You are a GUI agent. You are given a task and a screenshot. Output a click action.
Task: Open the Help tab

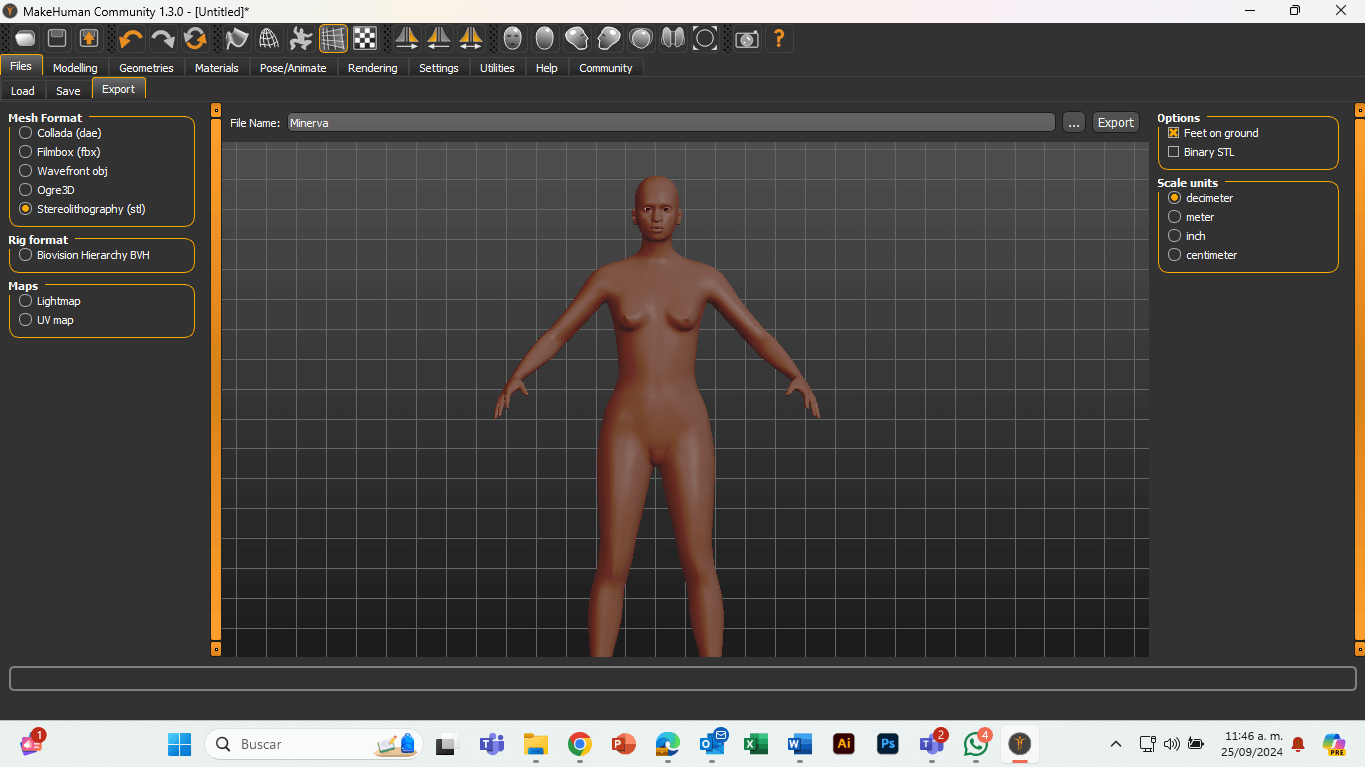(x=547, y=68)
